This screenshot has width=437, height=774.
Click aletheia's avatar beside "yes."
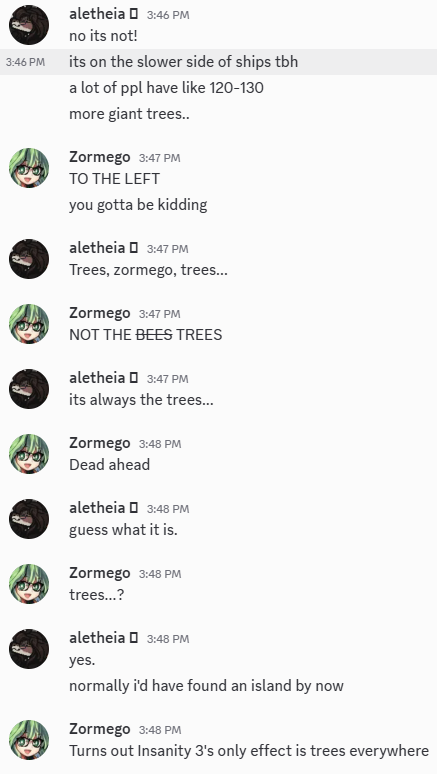[29, 649]
